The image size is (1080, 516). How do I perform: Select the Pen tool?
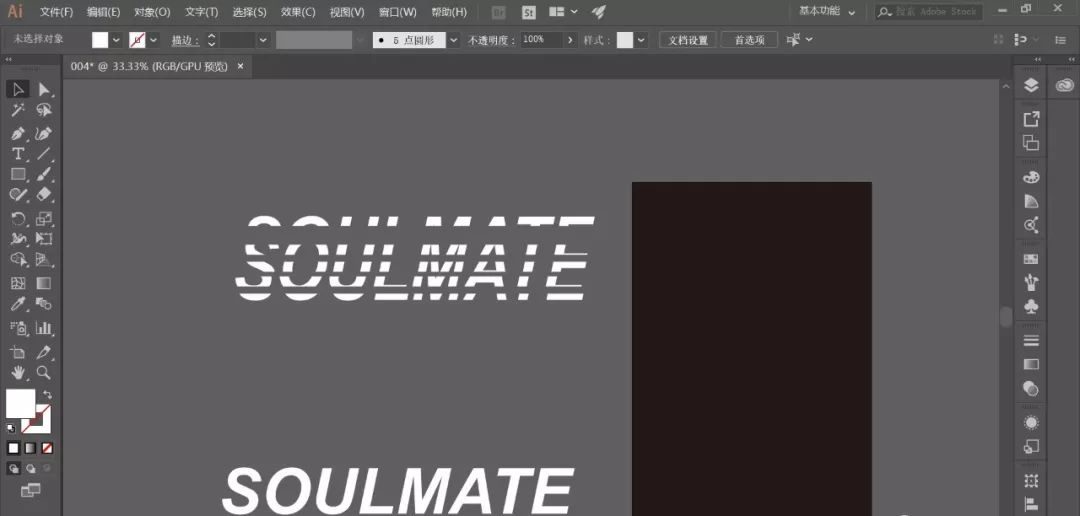[x=18, y=133]
